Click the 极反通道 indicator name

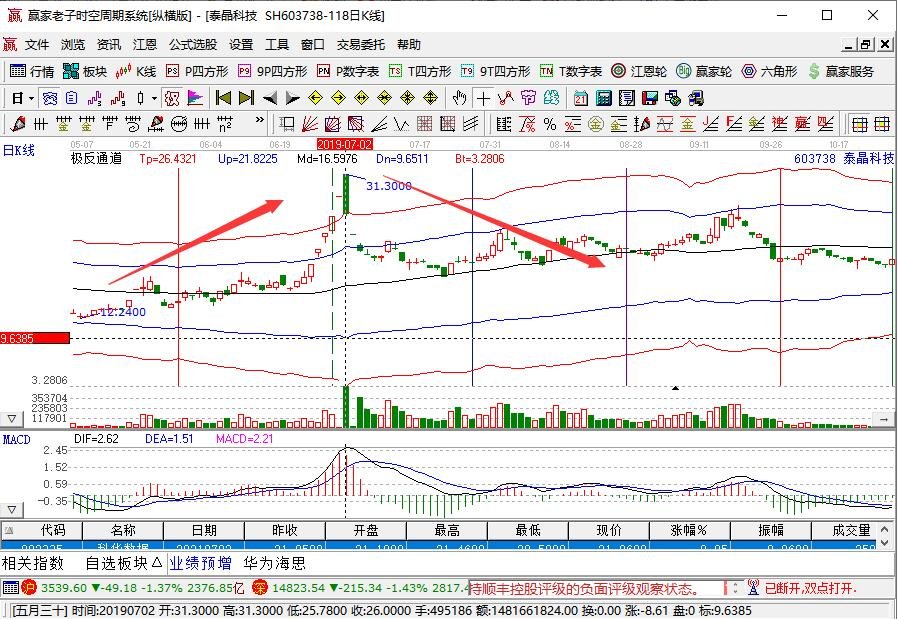tap(96, 158)
